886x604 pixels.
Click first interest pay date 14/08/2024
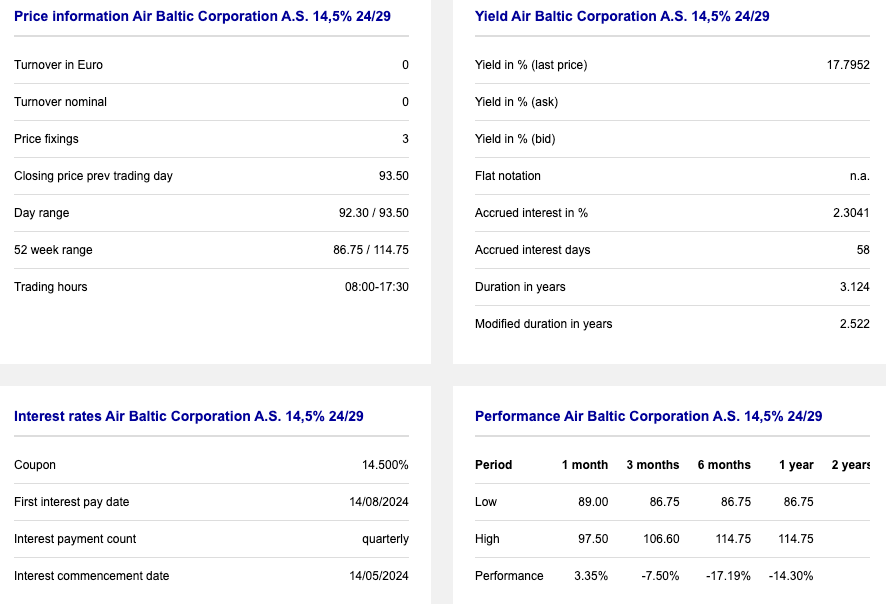379,502
